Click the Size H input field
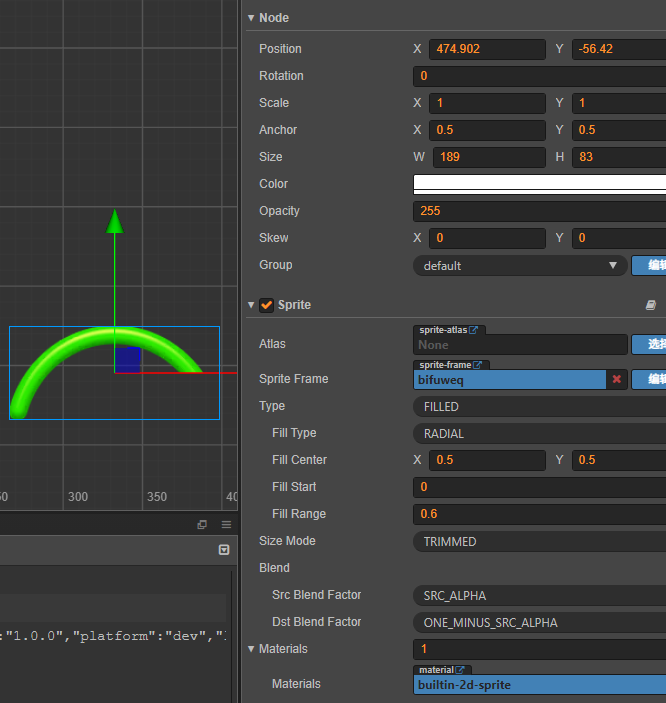 [619, 157]
